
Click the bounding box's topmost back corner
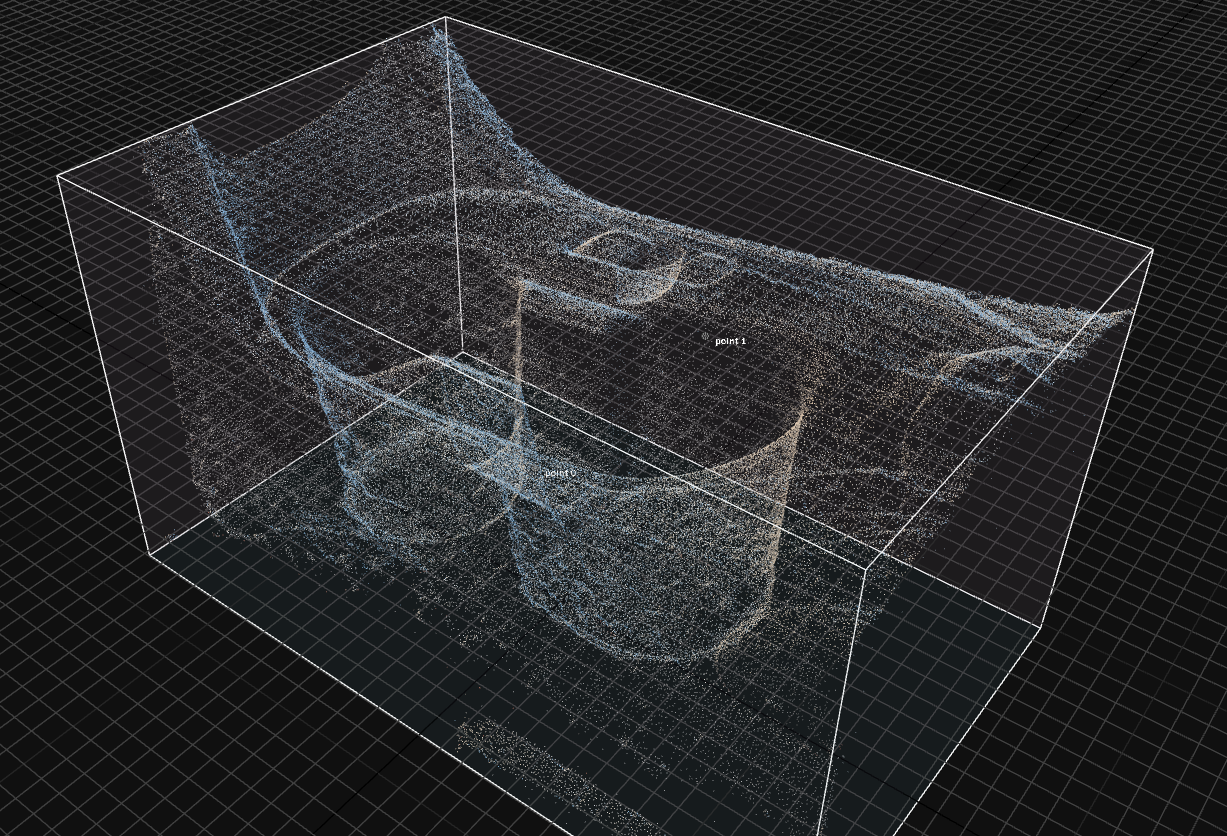point(446,18)
